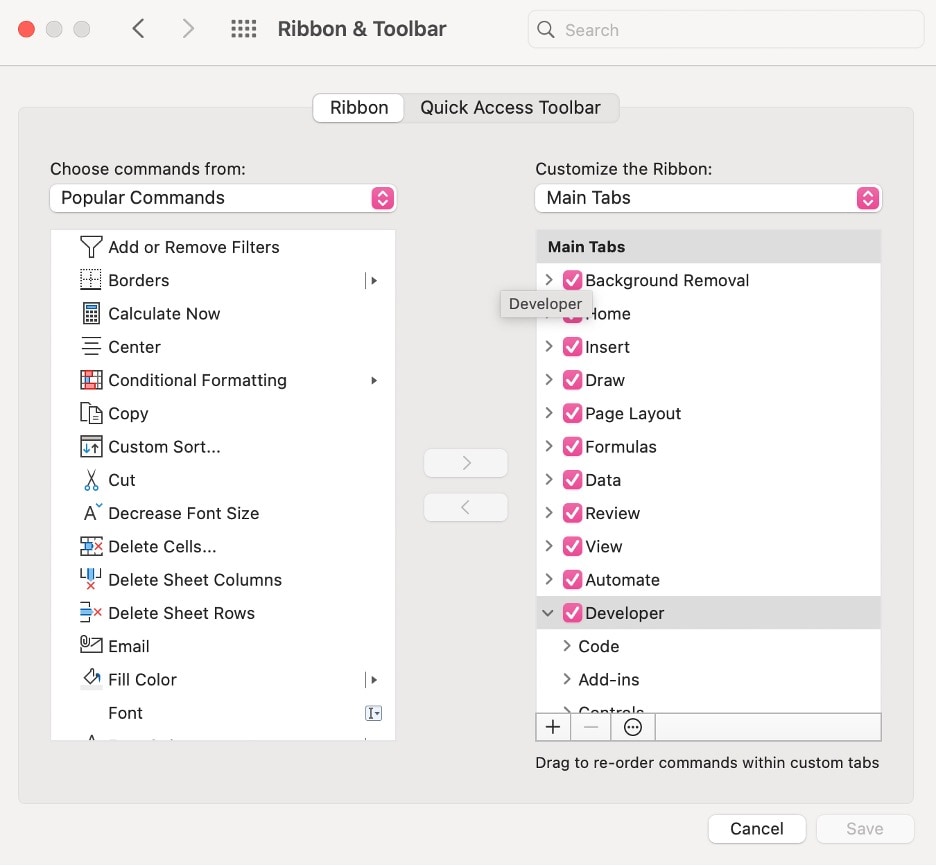The height and width of the screenshot is (866, 936).
Task: Click the Custom Sort icon
Action: pos(91,447)
